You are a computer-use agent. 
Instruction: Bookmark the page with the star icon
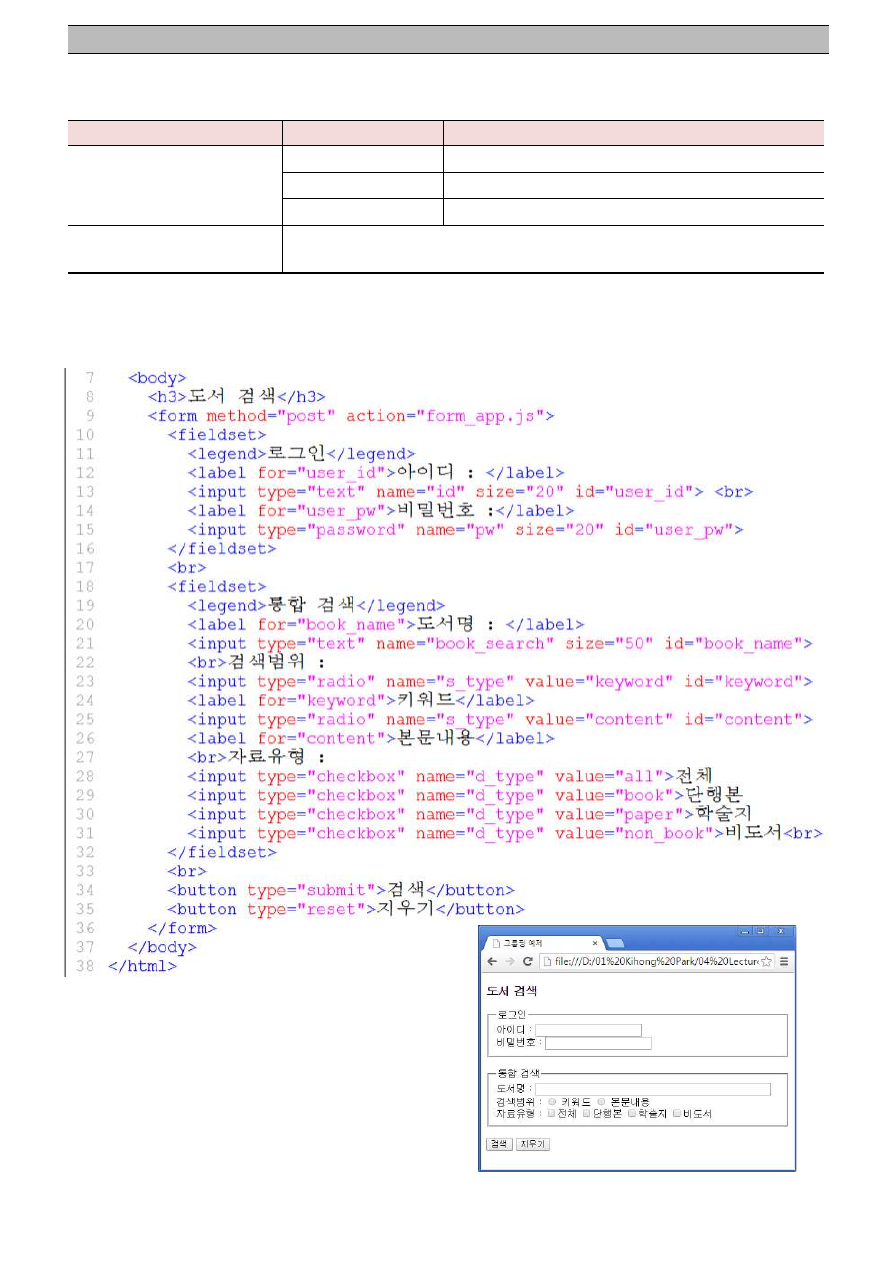pyautogui.click(x=766, y=962)
